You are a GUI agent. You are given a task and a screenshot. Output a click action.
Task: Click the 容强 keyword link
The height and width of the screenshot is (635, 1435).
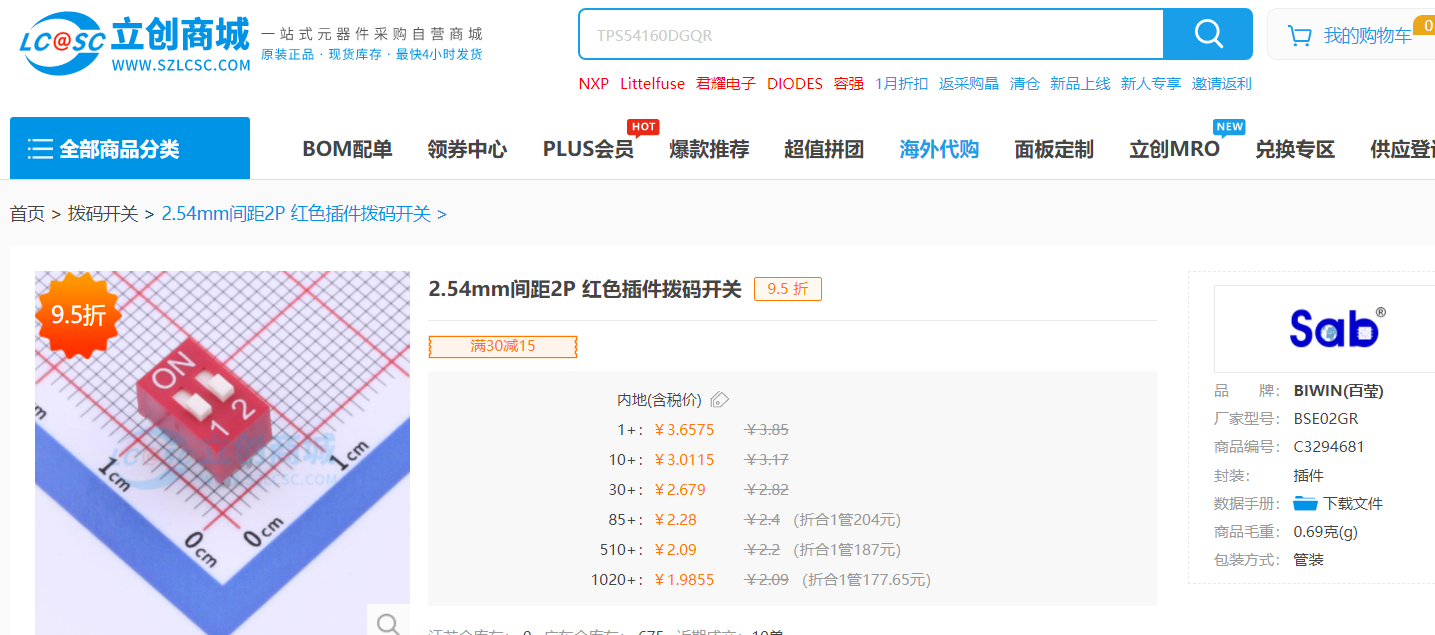tap(849, 83)
